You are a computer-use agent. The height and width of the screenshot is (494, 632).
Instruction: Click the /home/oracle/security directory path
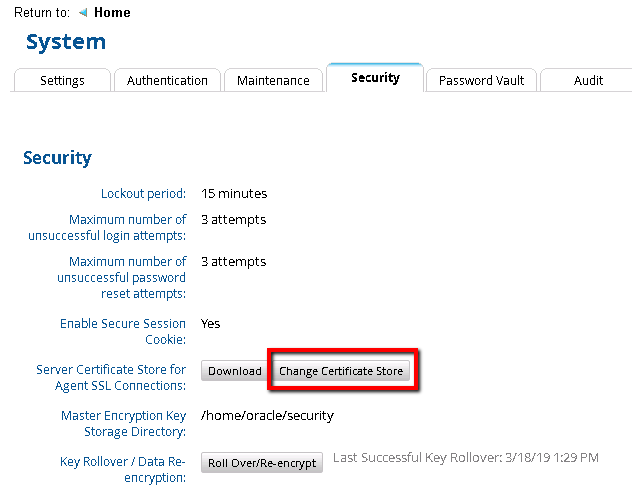pyautogui.click(x=267, y=415)
